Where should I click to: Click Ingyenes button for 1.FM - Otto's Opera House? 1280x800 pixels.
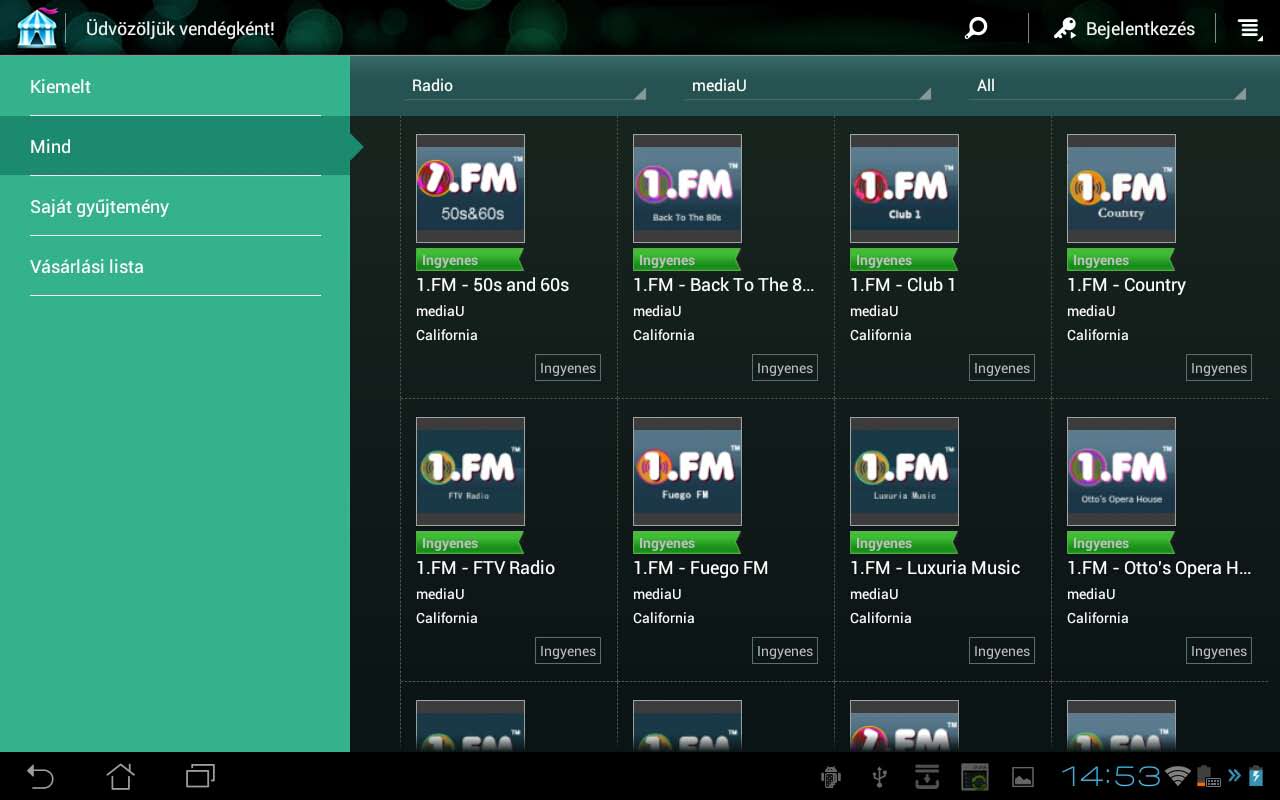pos(1219,651)
